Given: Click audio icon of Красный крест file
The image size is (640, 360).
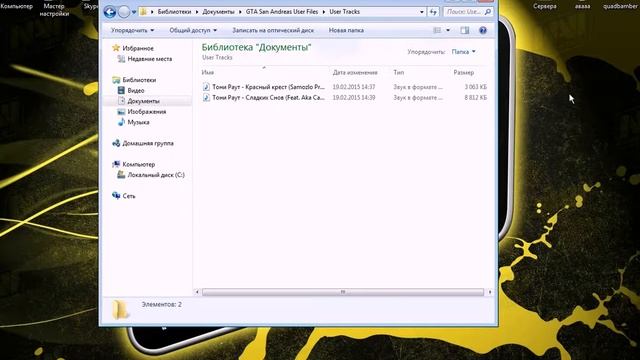Looking at the screenshot, I should point(206,87).
